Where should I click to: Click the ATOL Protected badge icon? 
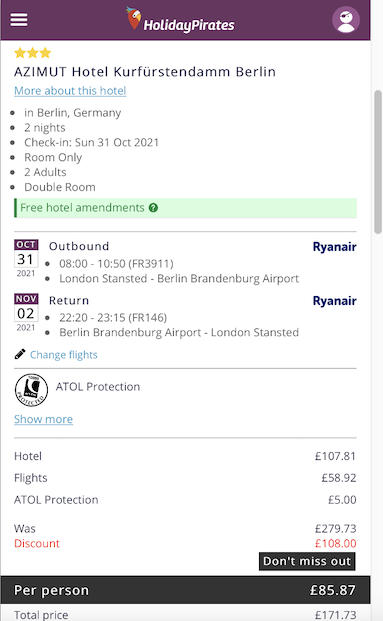pos(31,390)
